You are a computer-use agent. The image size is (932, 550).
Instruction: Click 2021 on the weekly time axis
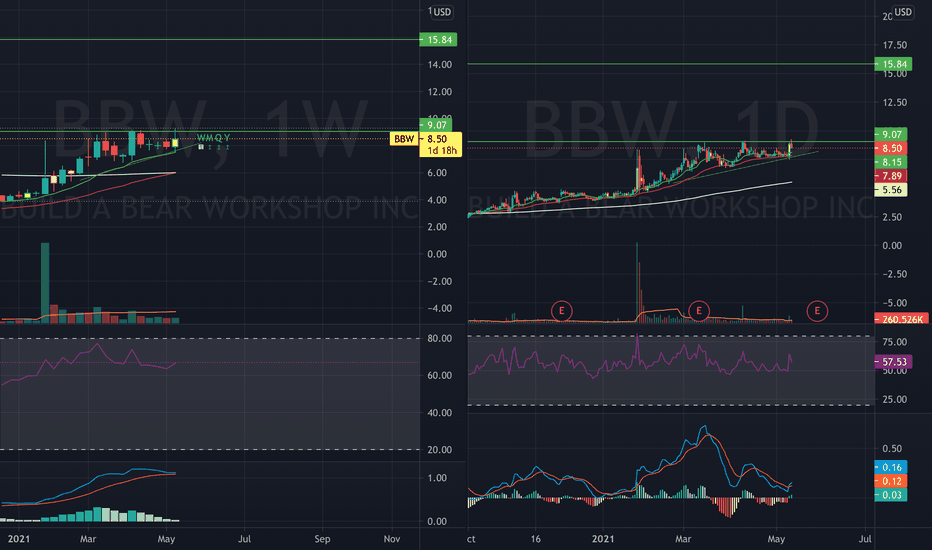pos(18,539)
